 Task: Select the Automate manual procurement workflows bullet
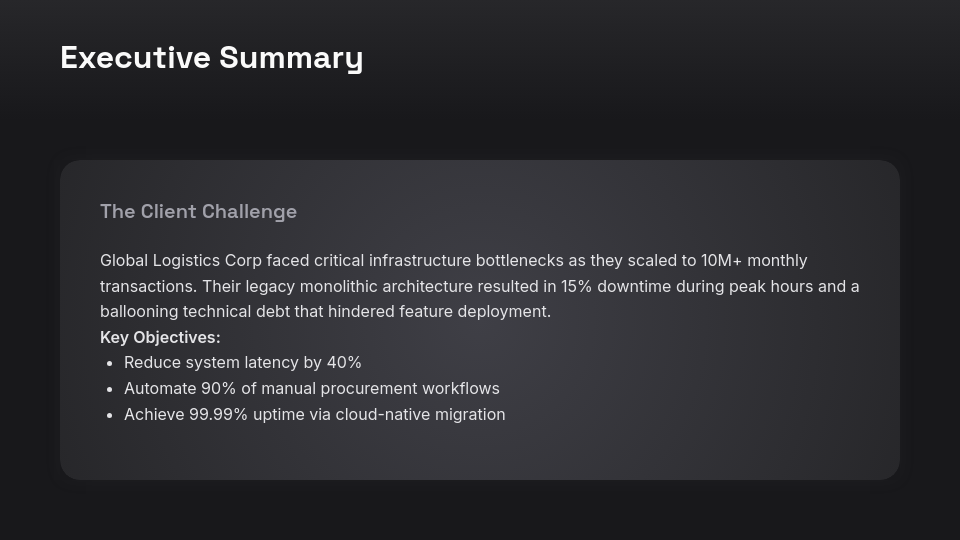(311, 388)
